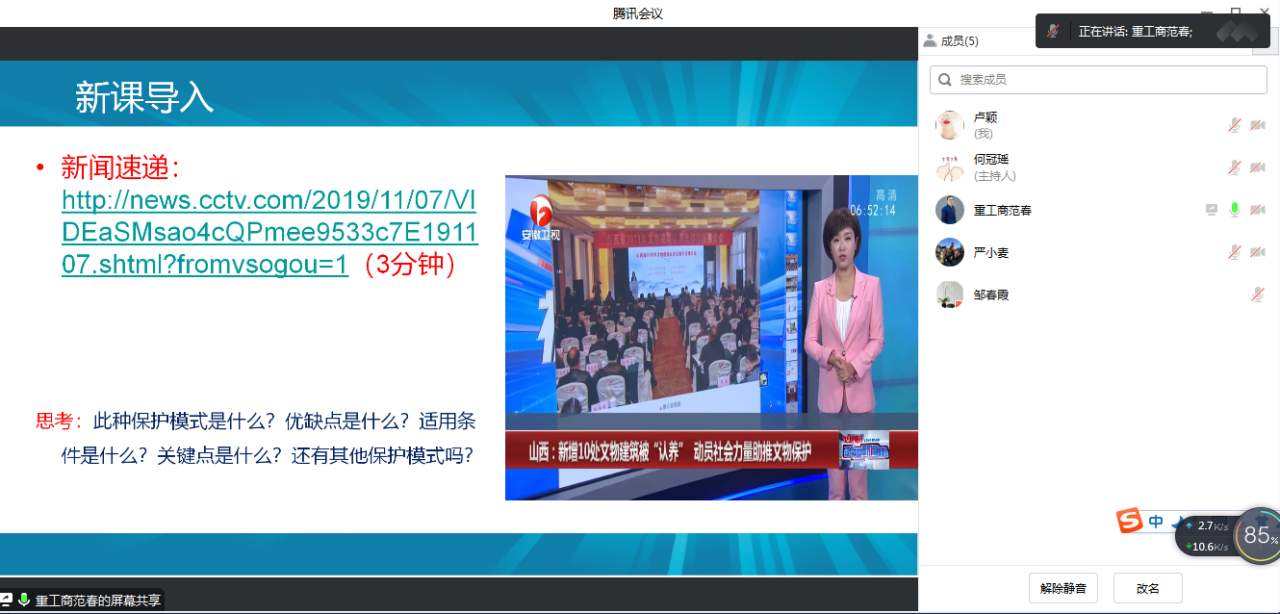Click 何冠瑶's camera-off icon

click(x=1257, y=167)
